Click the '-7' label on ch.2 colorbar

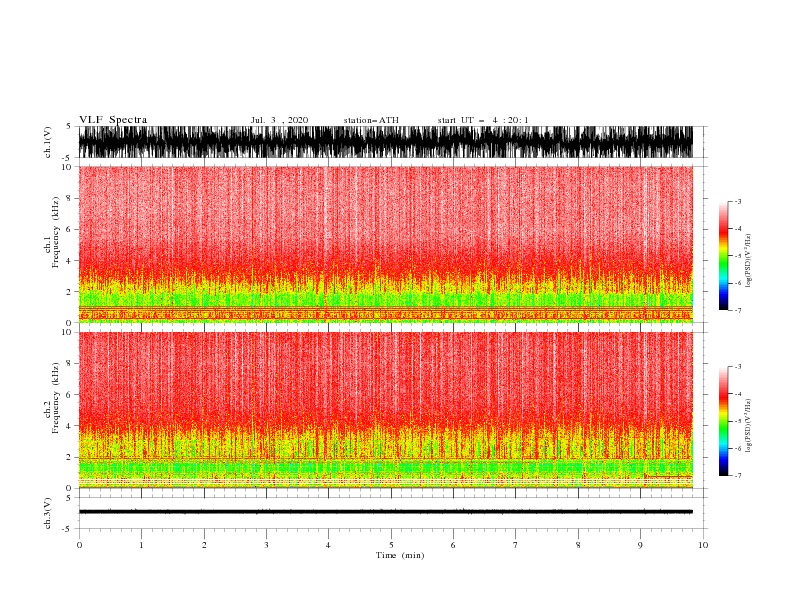click(x=737, y=476)
